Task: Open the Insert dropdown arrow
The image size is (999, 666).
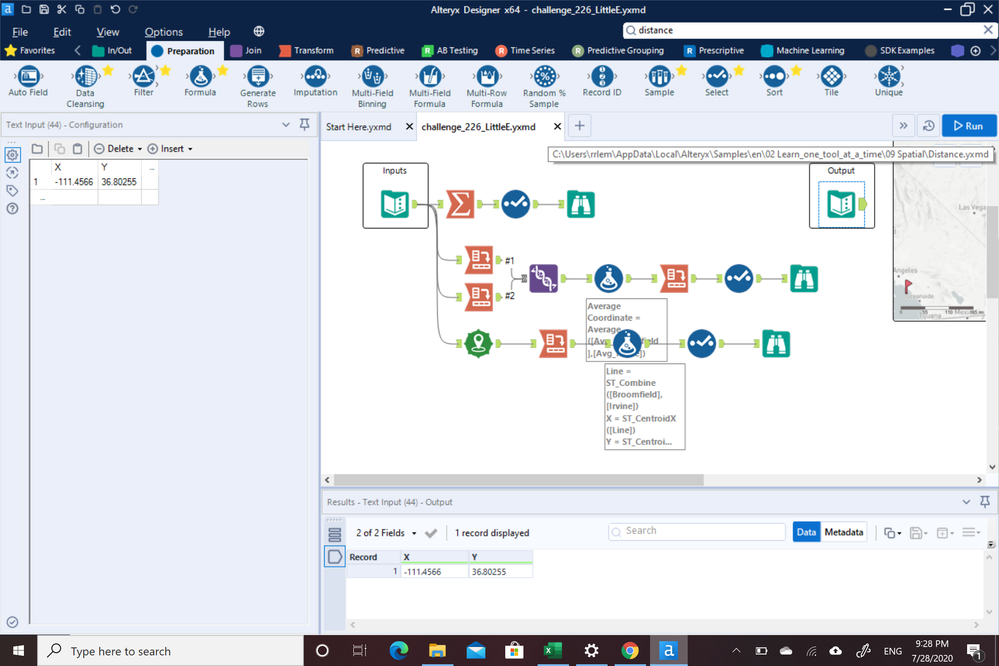Action: point(190,149)
